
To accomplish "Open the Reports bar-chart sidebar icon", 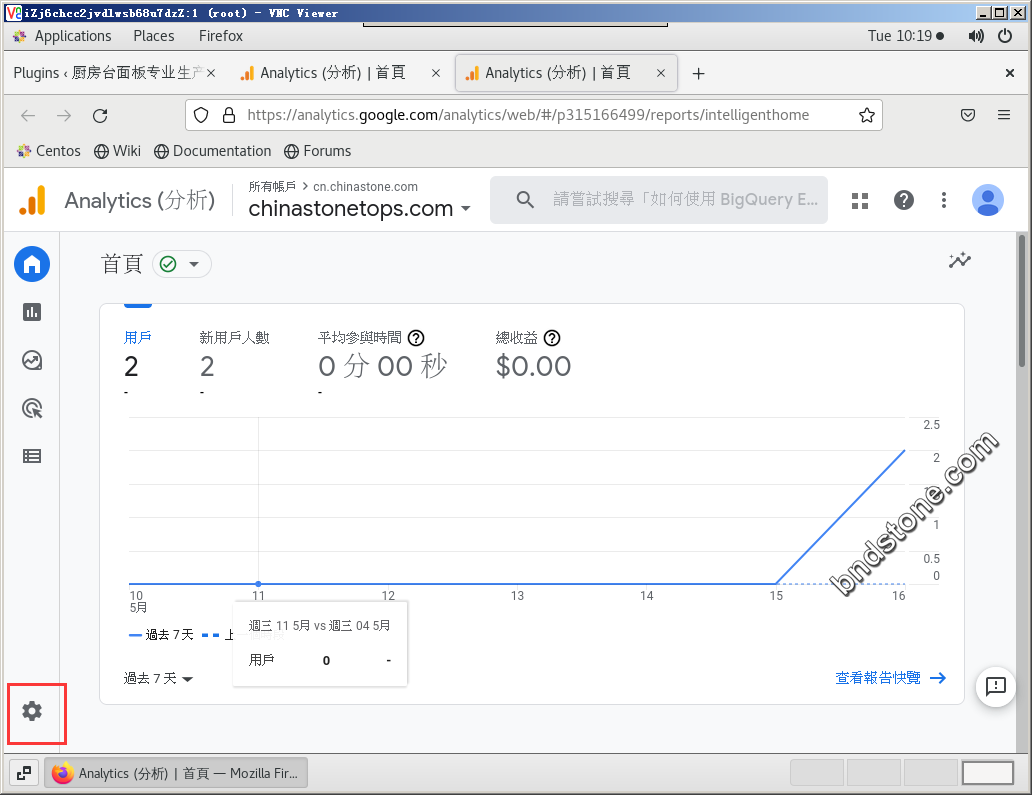I will 32,312.
